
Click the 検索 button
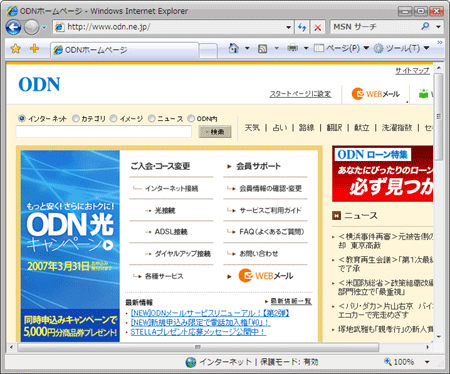point(215,132)
